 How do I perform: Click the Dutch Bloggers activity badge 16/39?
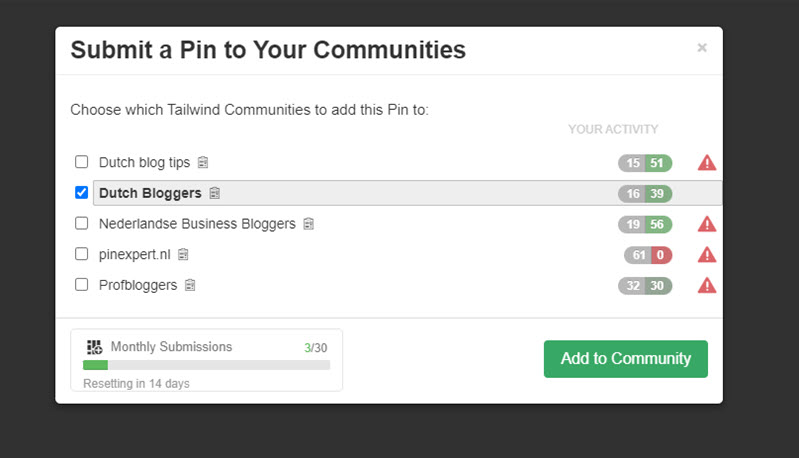[x=645, y=194]
